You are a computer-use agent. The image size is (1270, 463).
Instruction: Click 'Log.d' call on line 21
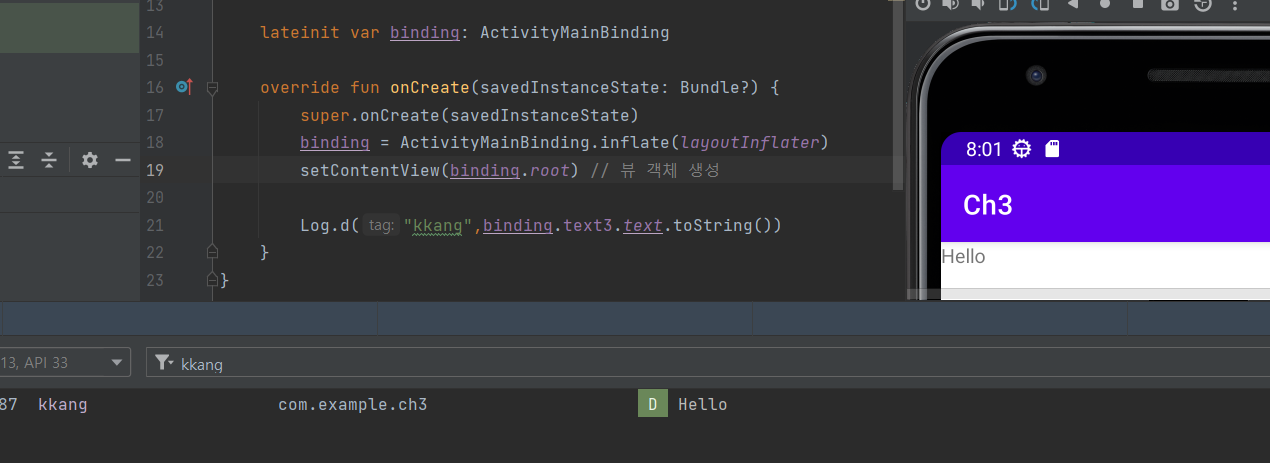tap(325, 225)
